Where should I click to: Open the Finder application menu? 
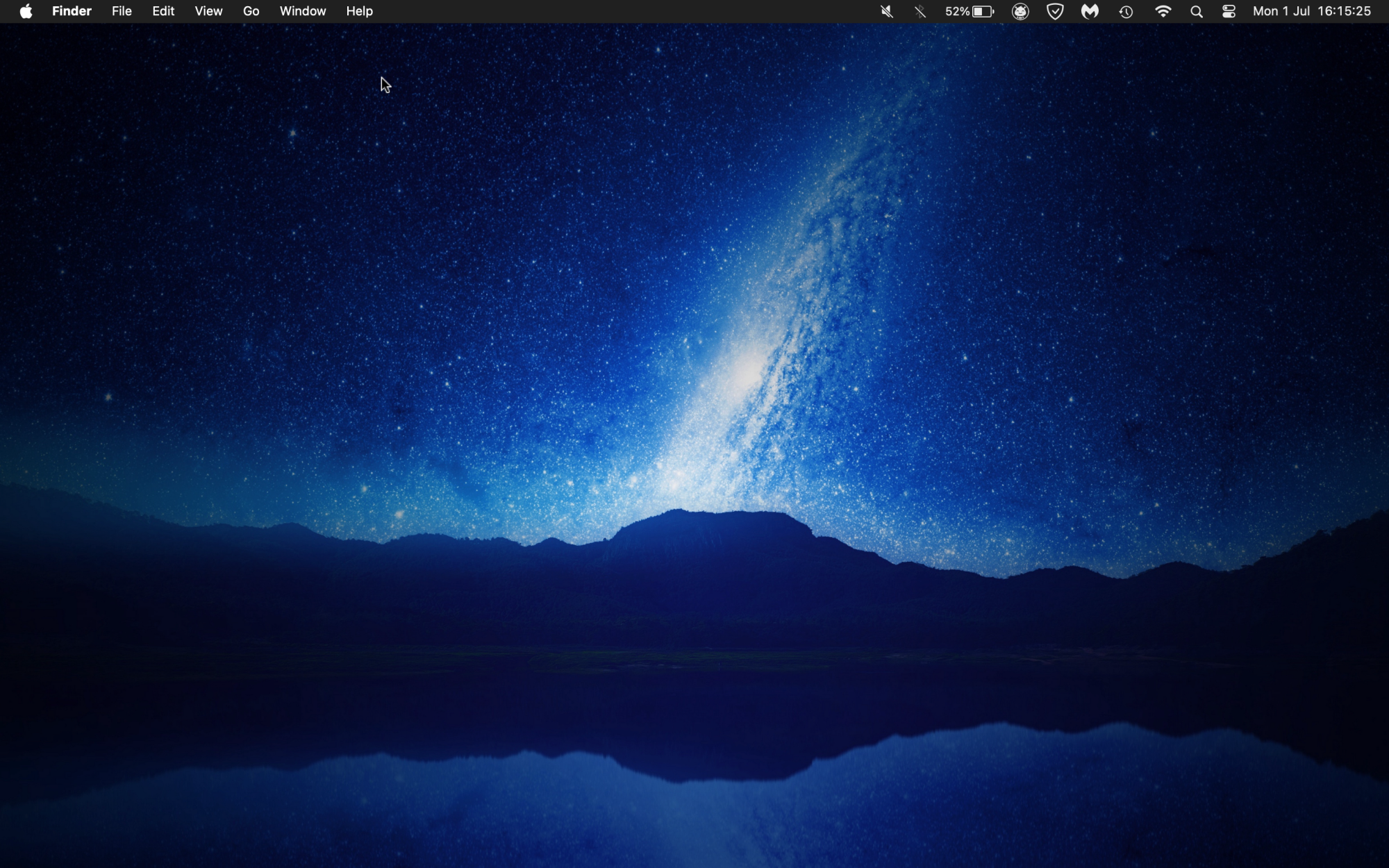point(72,11)
